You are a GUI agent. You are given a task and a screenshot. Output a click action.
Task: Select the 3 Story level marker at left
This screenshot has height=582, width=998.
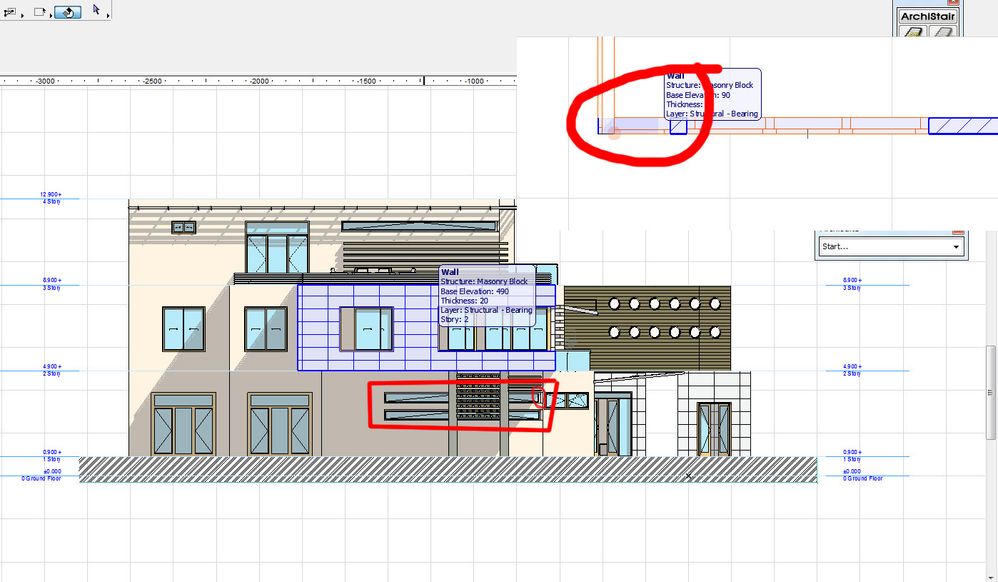pos(52,284)
